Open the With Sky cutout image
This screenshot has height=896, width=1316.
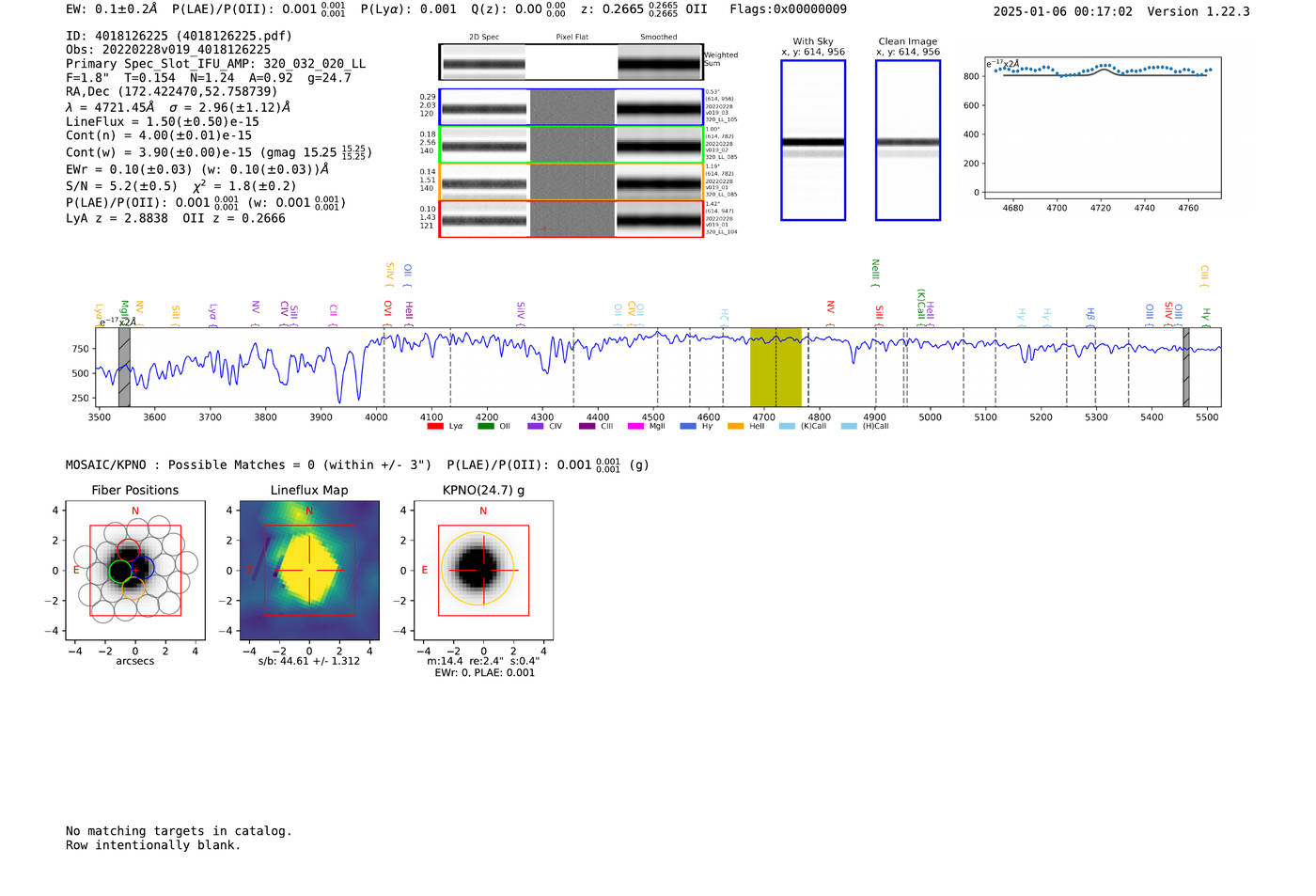813,140
